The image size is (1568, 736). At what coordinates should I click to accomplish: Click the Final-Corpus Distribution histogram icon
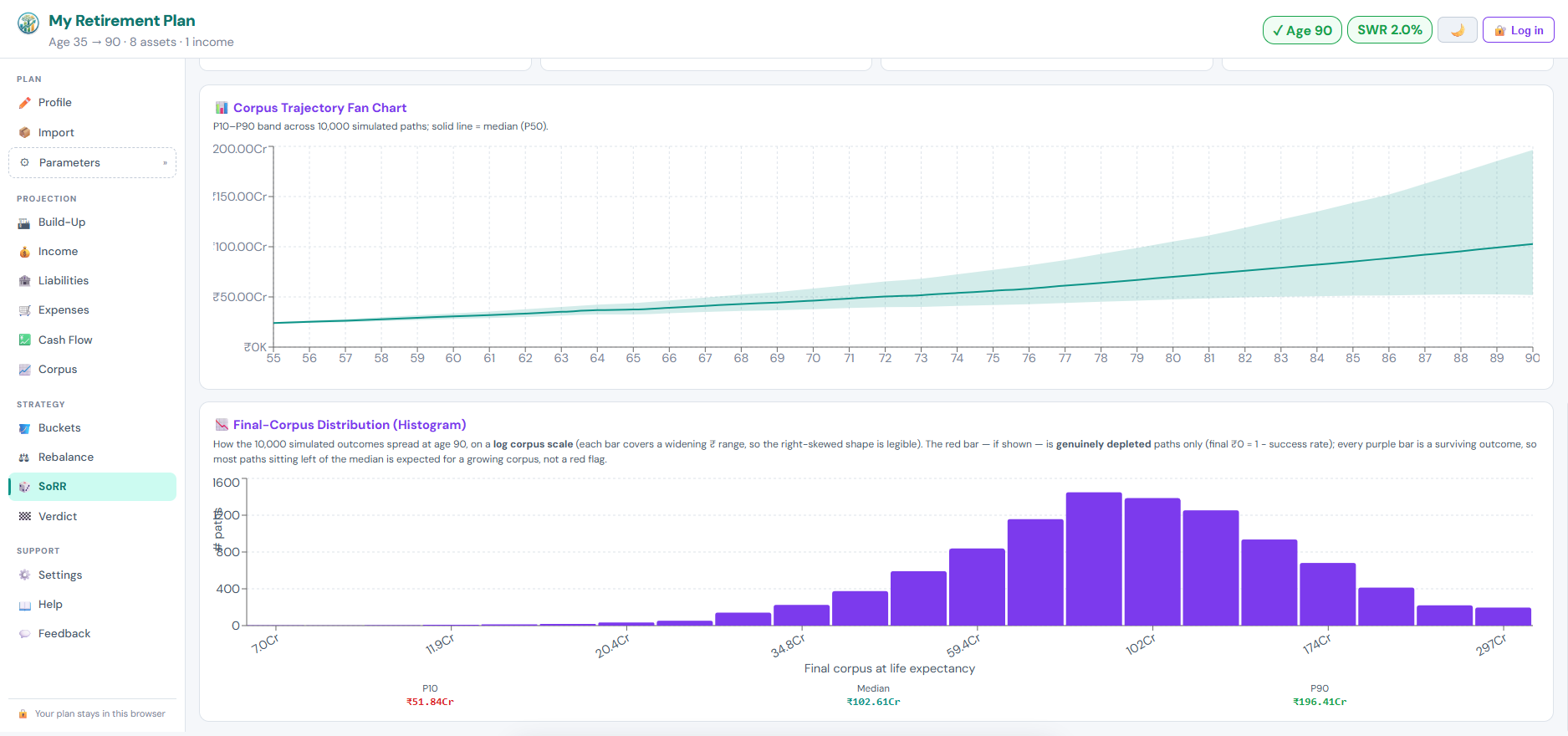[222, 425]
